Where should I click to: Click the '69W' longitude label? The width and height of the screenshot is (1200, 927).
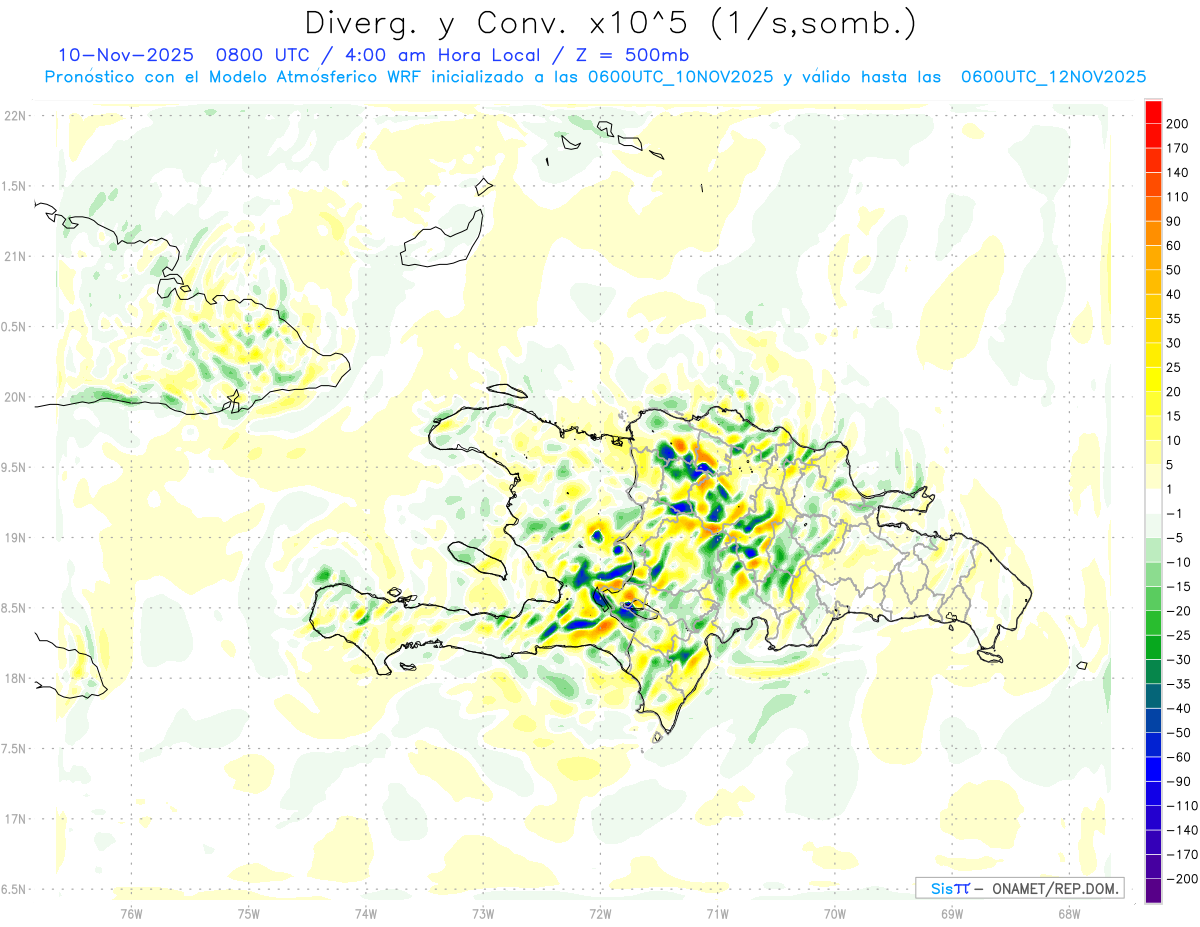[952, 913]
